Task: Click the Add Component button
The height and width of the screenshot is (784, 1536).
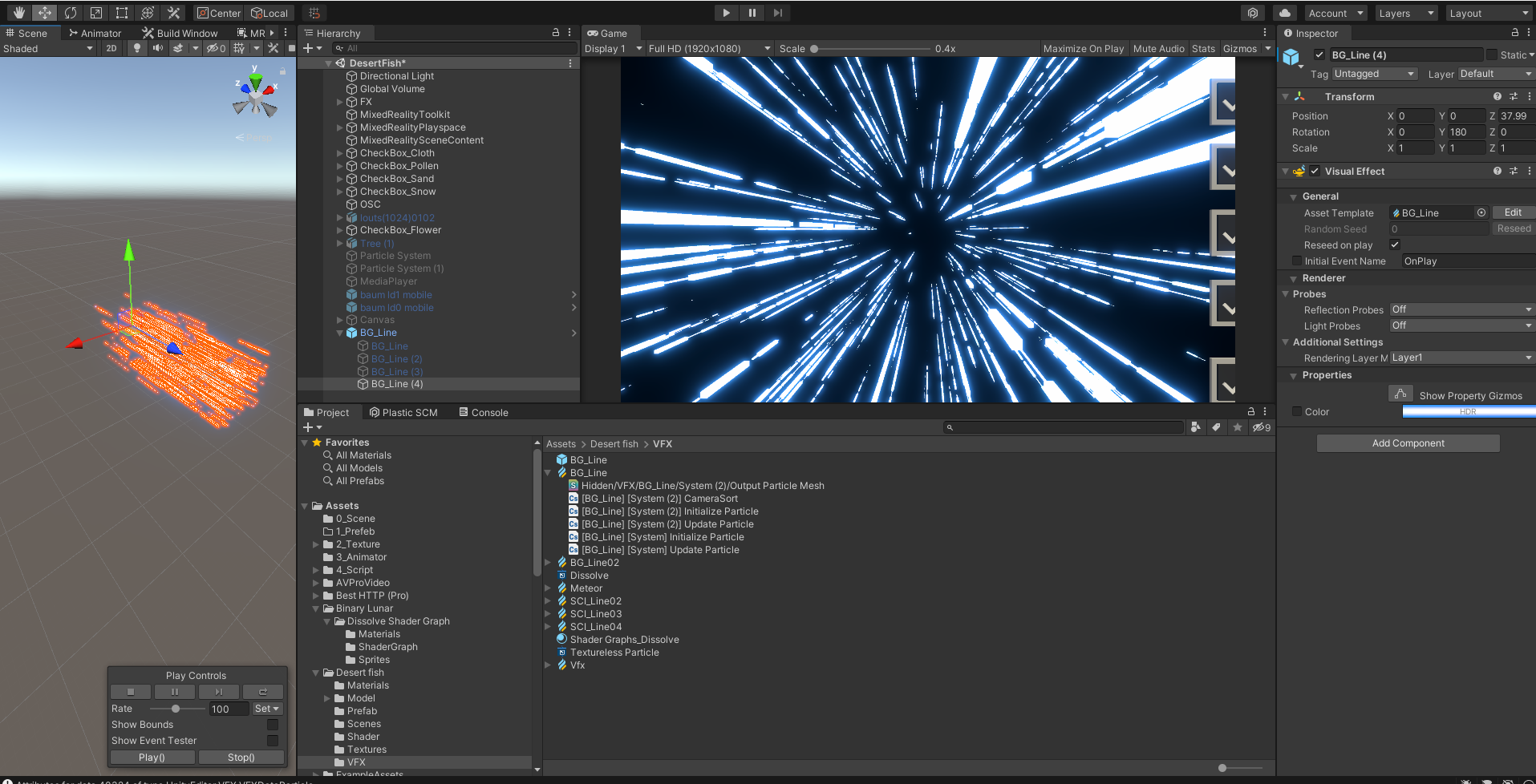Action: click(x=1407, y=443)
